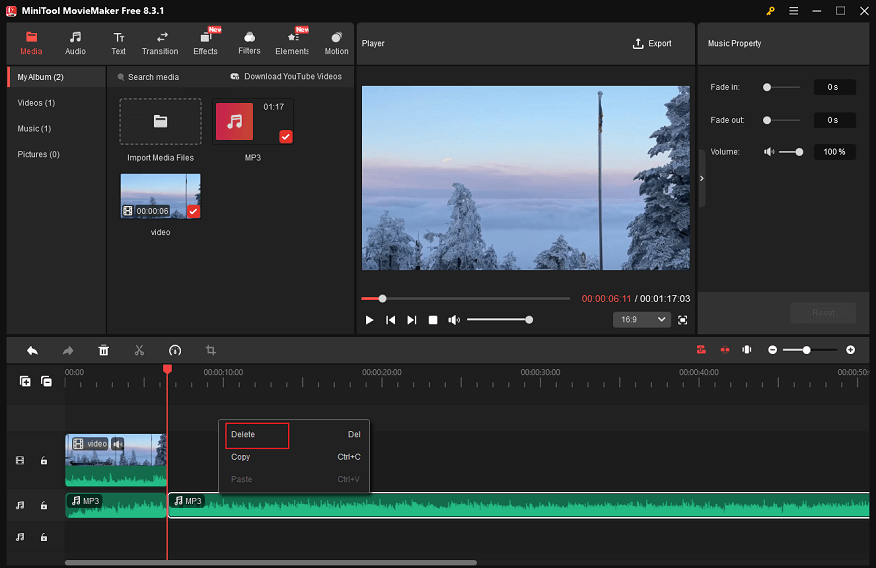Image resolution: width=876 pixels, height=568 pixels.
Task: Click the add track icon
Action: coord(25,381)
